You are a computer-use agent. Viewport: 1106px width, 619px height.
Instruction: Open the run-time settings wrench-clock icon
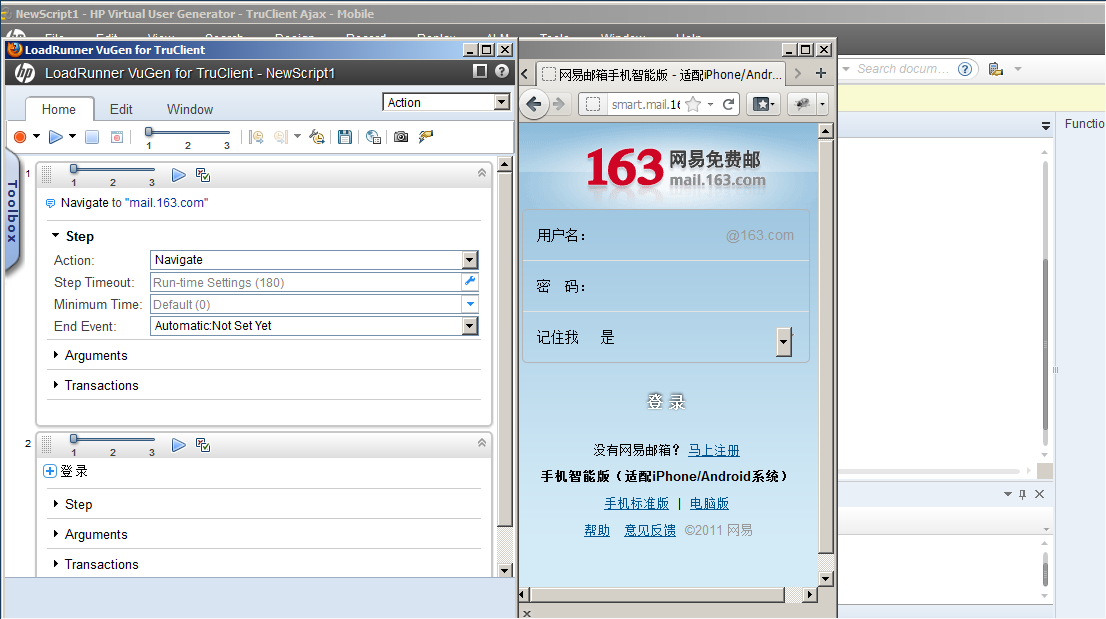click(317, 137)
